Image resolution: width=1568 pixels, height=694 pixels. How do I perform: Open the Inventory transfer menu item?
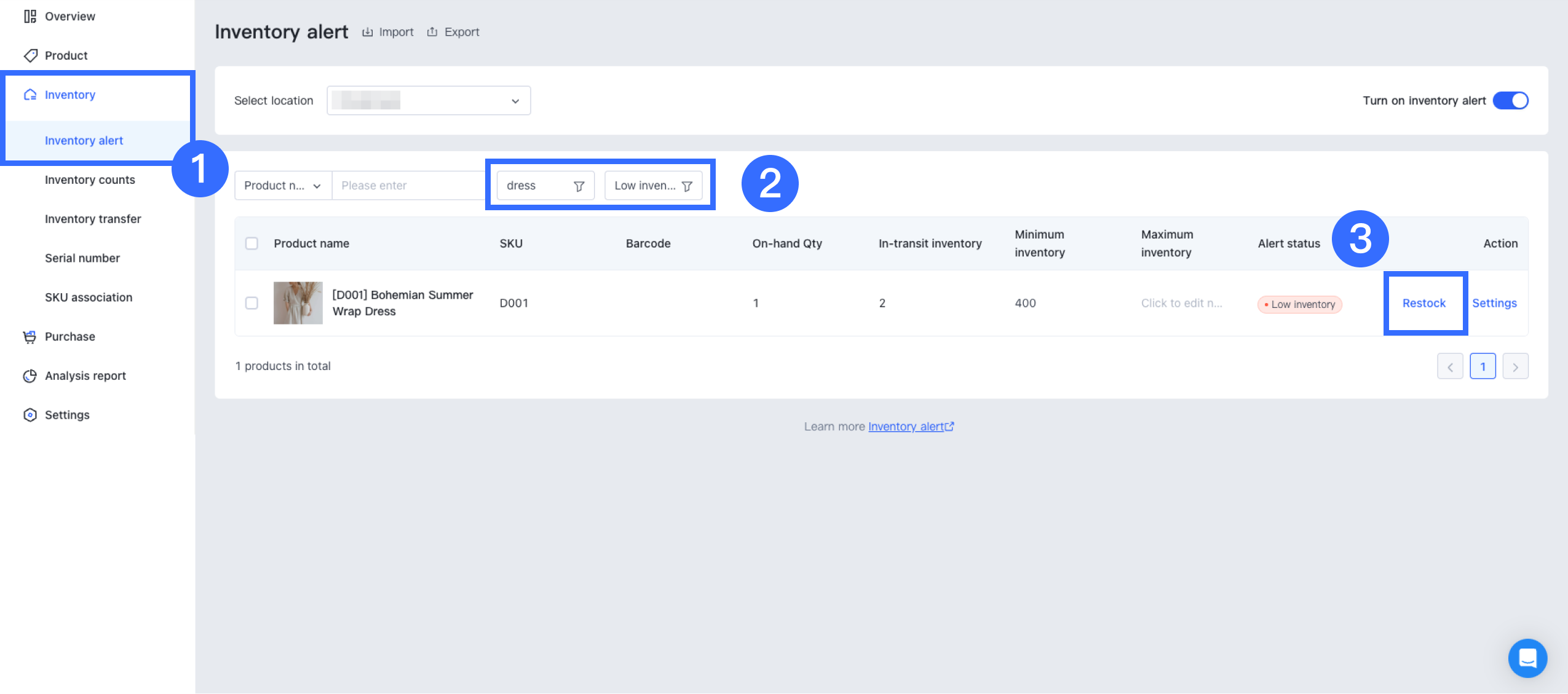(x=93, y=219)
